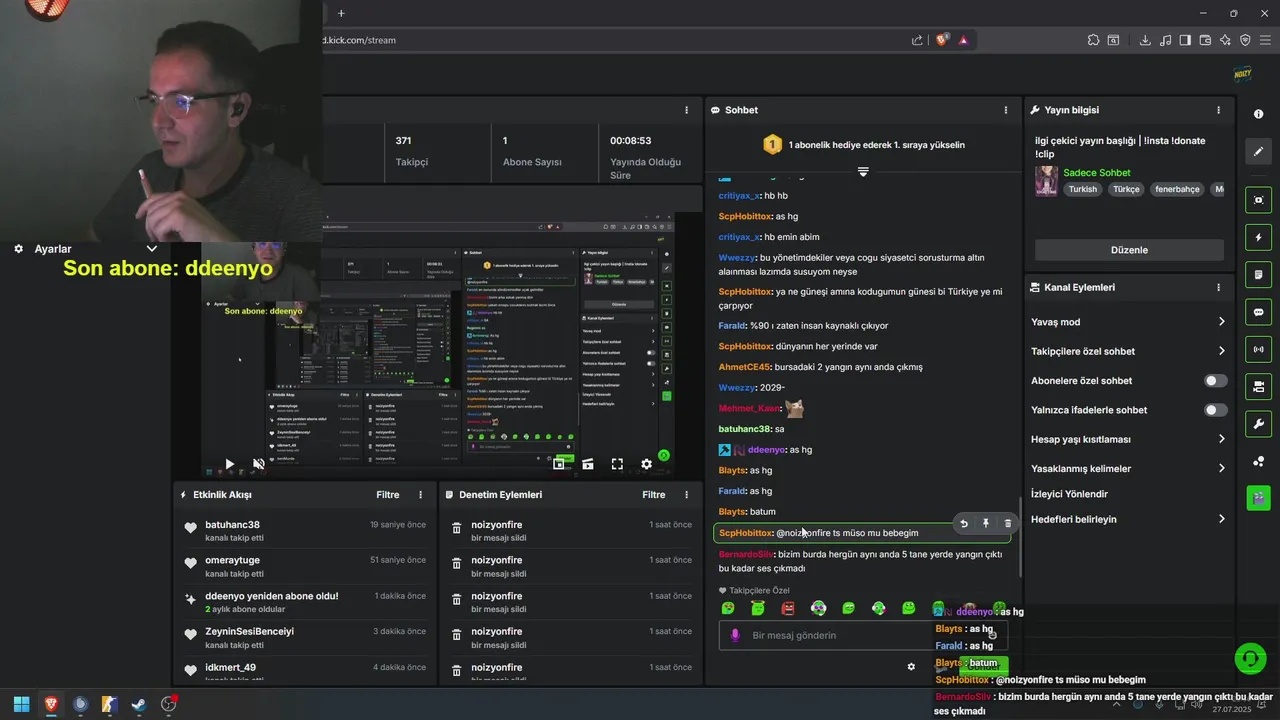
Task: Open Brave Shields lion icon
Action: (942, 40)
